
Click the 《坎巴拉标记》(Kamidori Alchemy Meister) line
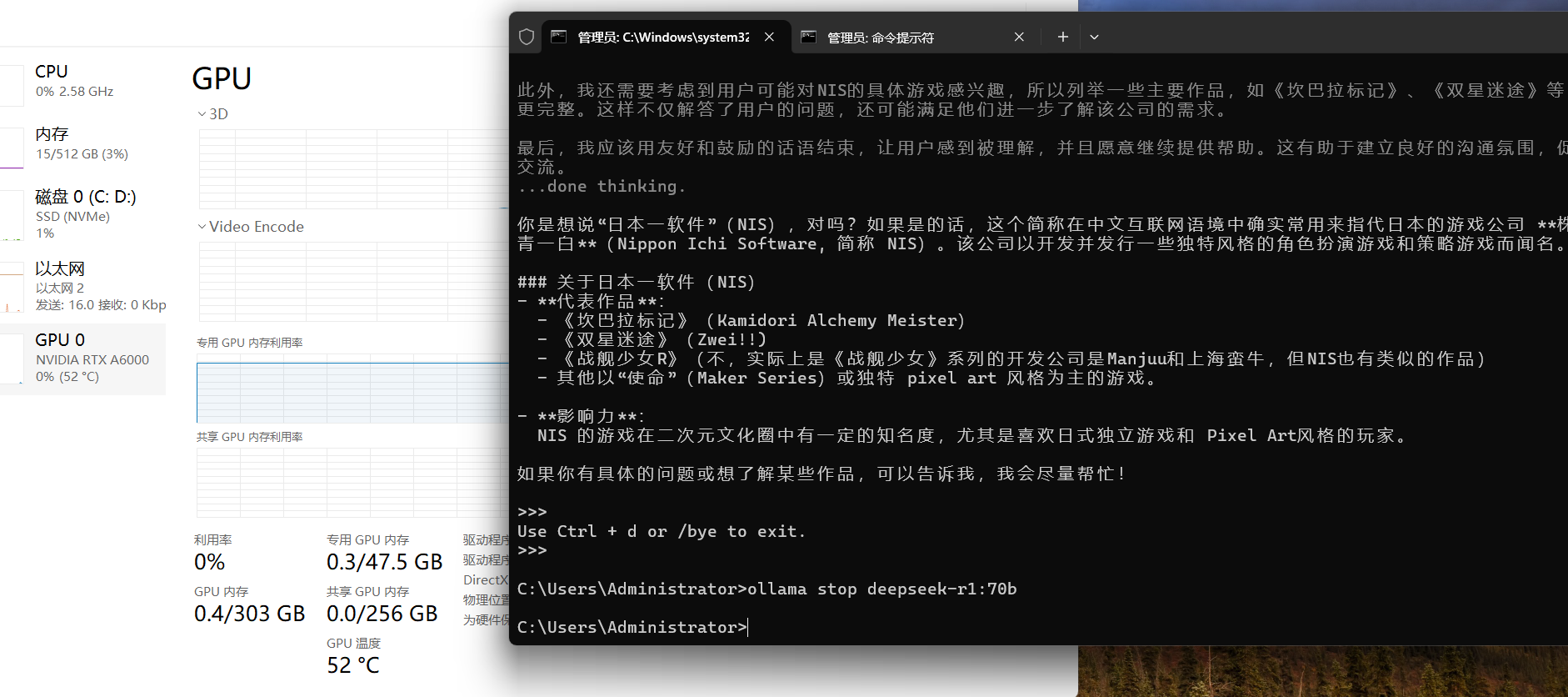pos(751,320)
